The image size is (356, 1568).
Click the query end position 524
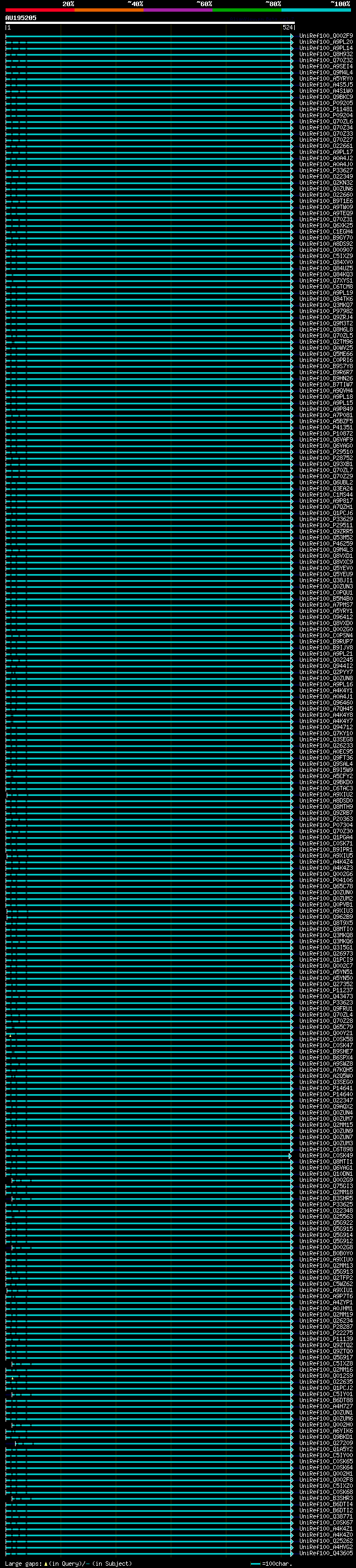(288, 27)
